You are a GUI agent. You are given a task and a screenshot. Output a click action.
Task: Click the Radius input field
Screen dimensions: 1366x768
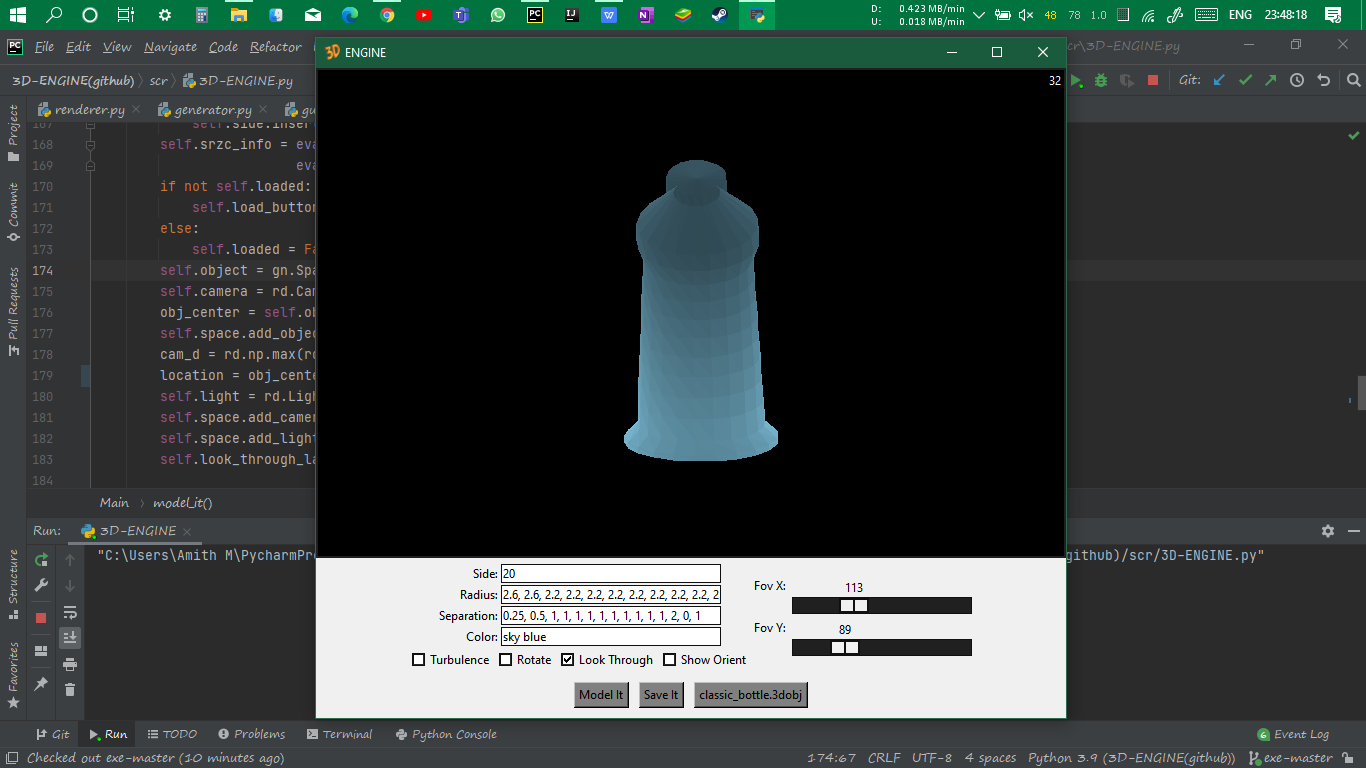pyautogui.click(x=610, y=595)
